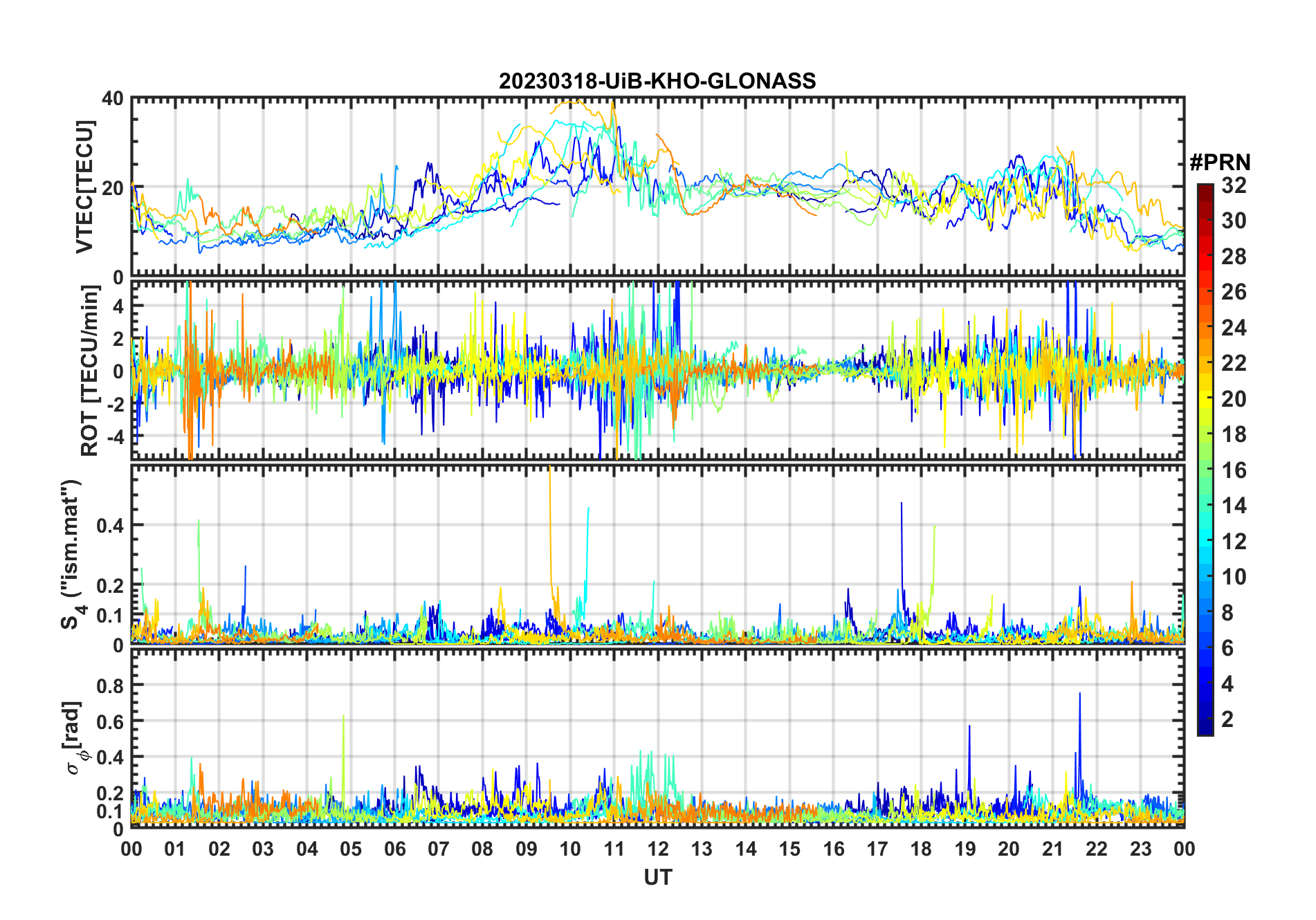1316x920 pixels.
Task: Click the UT axis tick label 05
Action: click(x=351, y=849)
